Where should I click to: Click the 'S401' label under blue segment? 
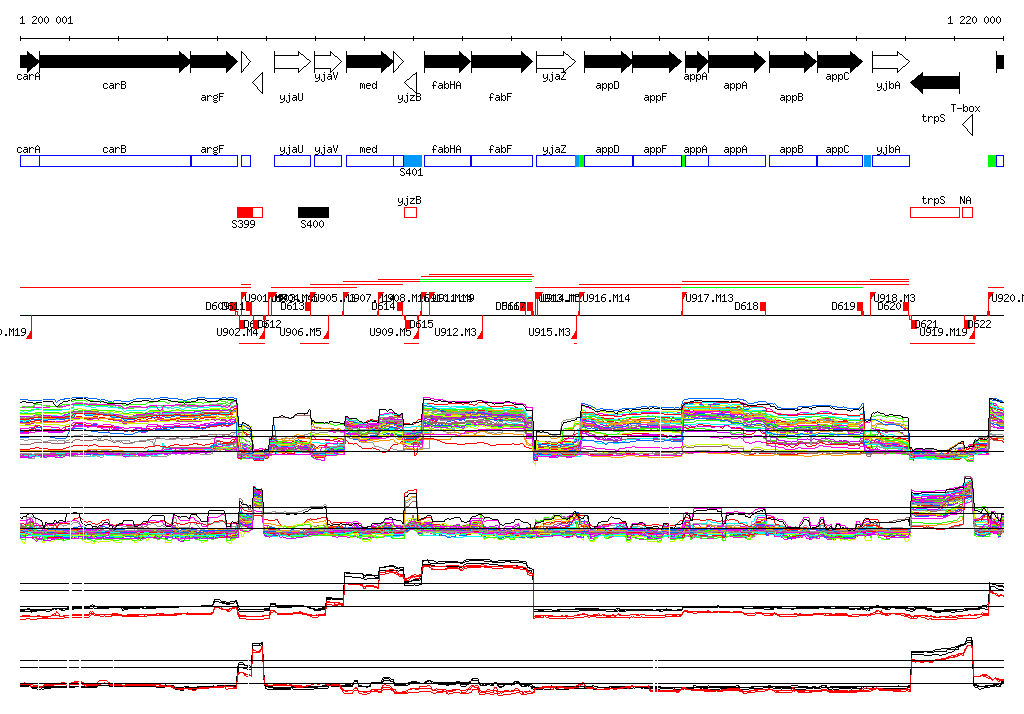411,172
